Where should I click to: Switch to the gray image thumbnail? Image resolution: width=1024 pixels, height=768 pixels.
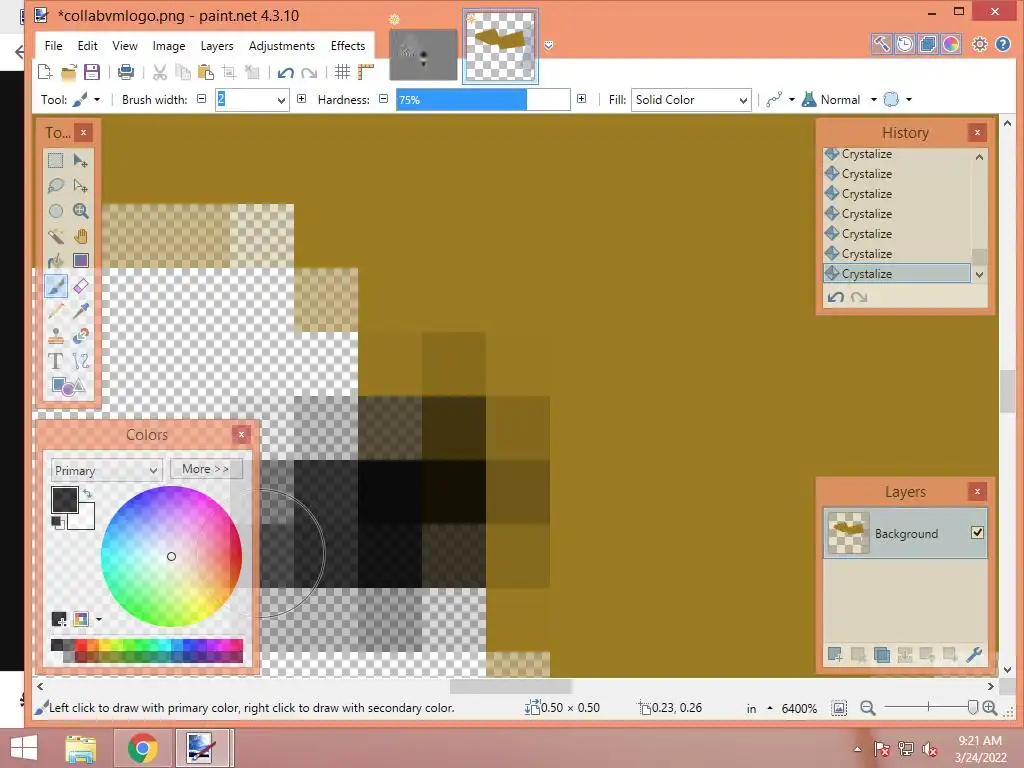point(423,55)
